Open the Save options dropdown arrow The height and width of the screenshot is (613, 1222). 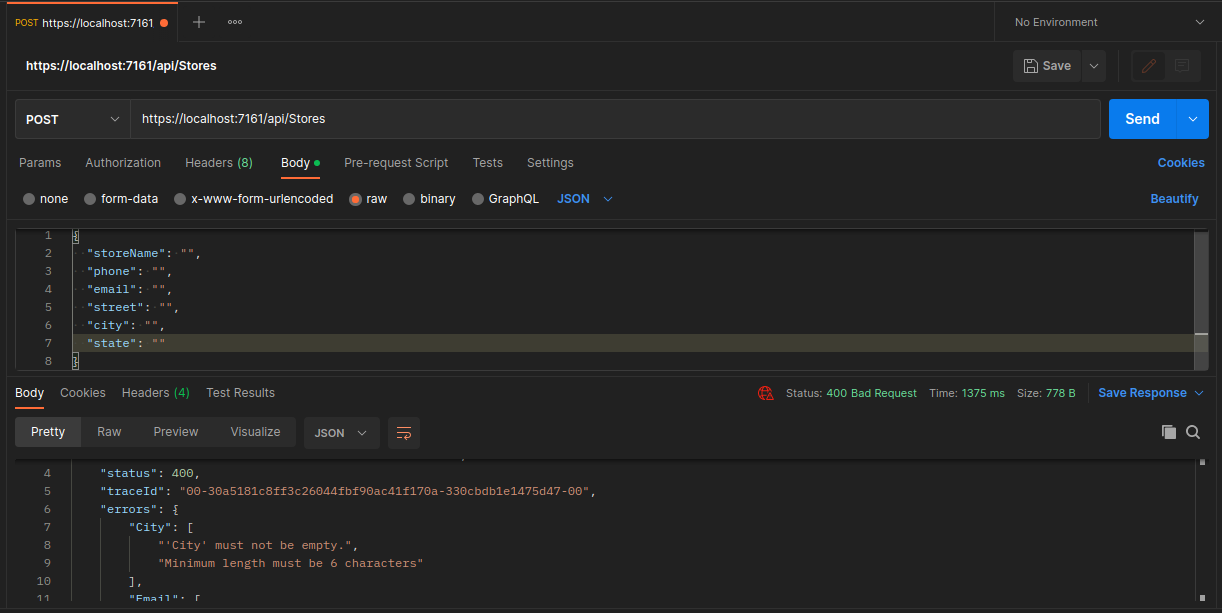[x=1094, y=66]
